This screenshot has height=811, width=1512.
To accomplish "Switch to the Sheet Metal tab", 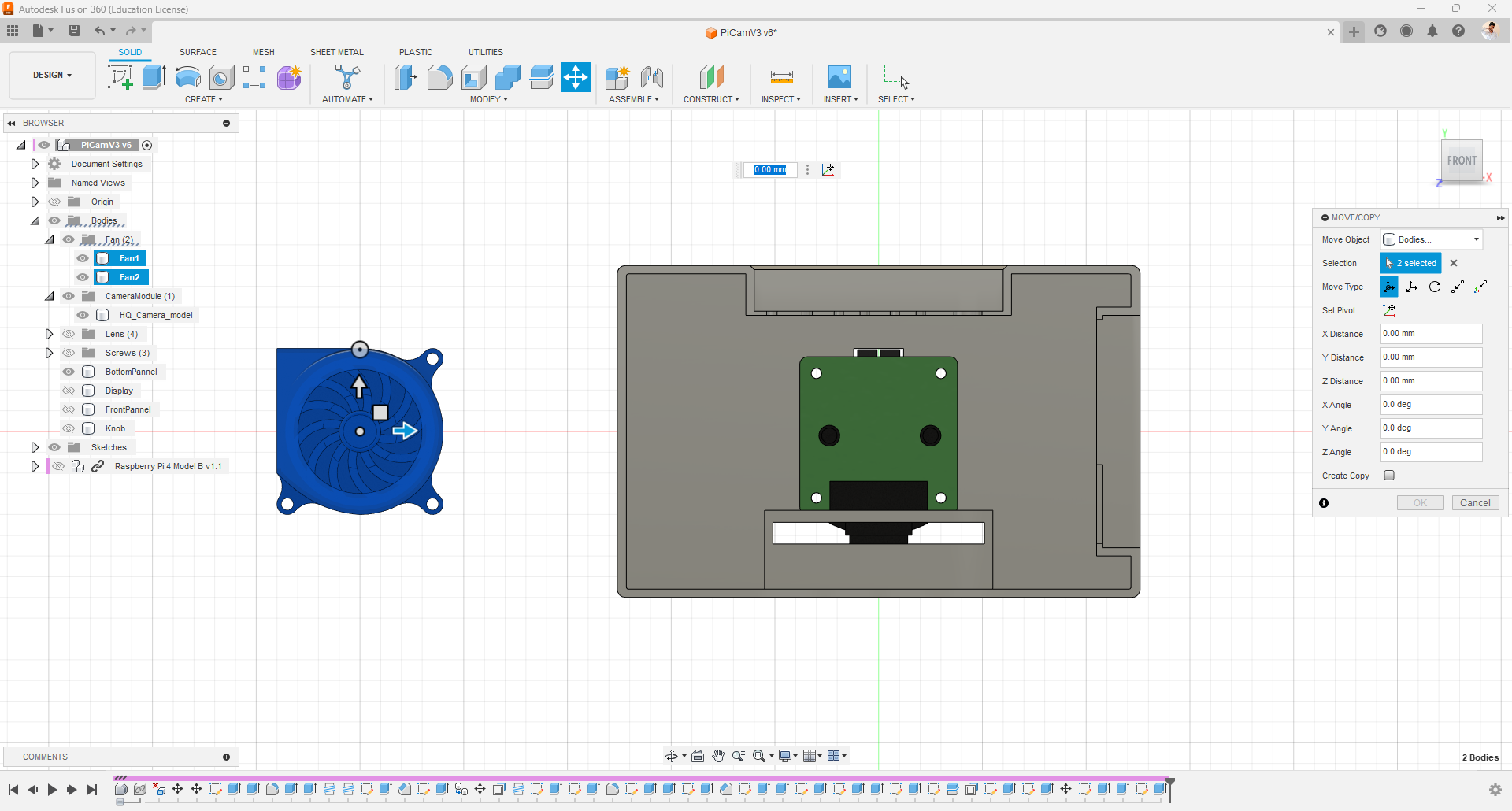I will point(336,52).
